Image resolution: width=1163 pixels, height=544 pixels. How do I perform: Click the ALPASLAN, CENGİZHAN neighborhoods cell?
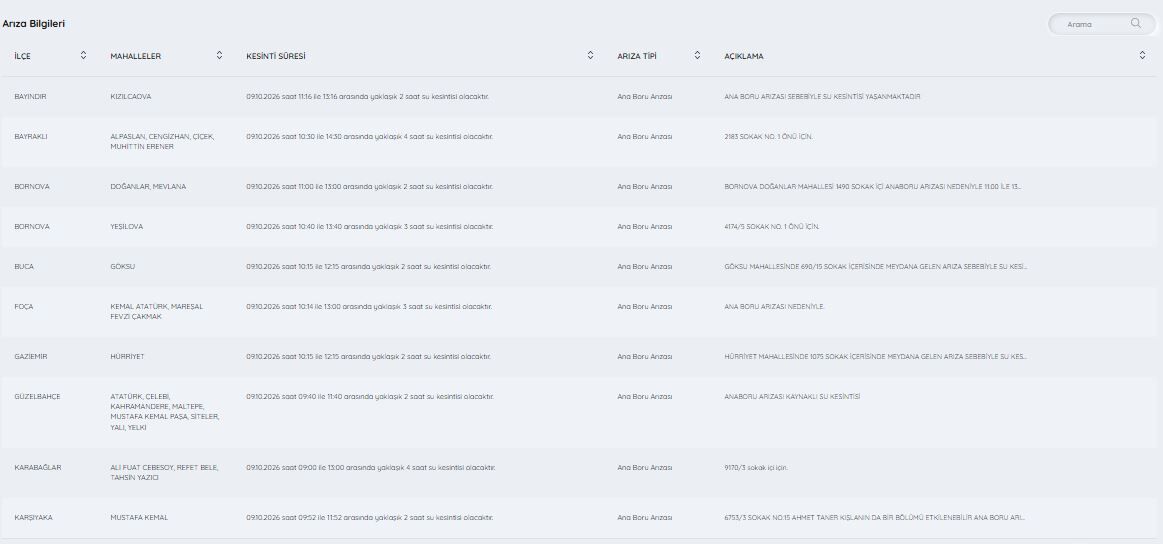[162, 142]
